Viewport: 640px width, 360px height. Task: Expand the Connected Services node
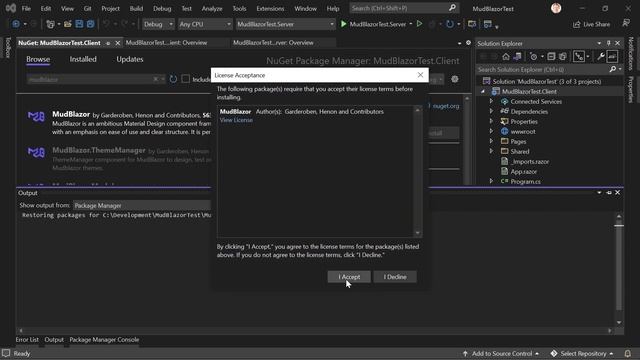pos(491,101)
